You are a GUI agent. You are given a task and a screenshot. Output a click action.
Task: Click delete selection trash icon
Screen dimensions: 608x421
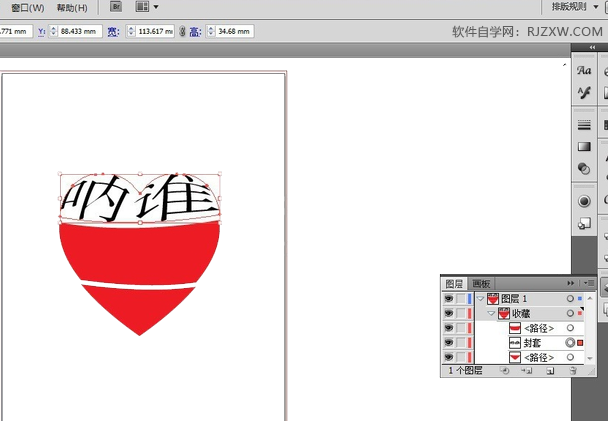click(x=573, y=371)
